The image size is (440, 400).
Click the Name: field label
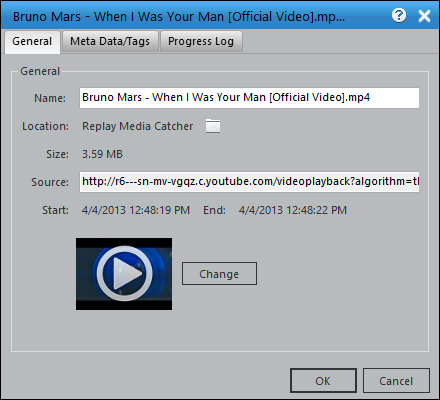pyautogui.click(x=50, y=98)
